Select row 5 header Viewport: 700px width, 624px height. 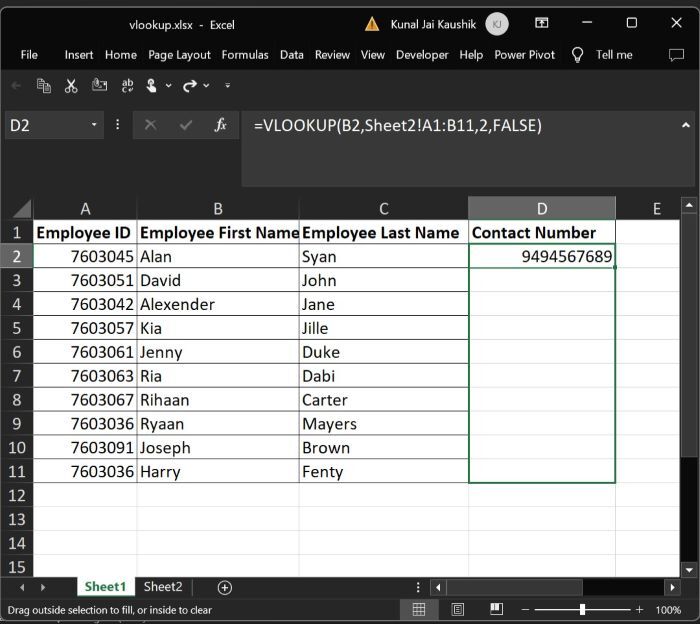pyautogui.click(x=17, y=328)
